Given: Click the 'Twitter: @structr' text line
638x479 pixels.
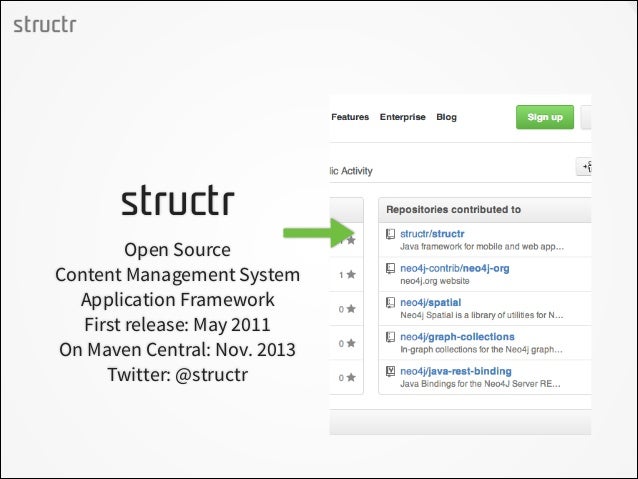Looking at the screenshot, I should point(178,375).
